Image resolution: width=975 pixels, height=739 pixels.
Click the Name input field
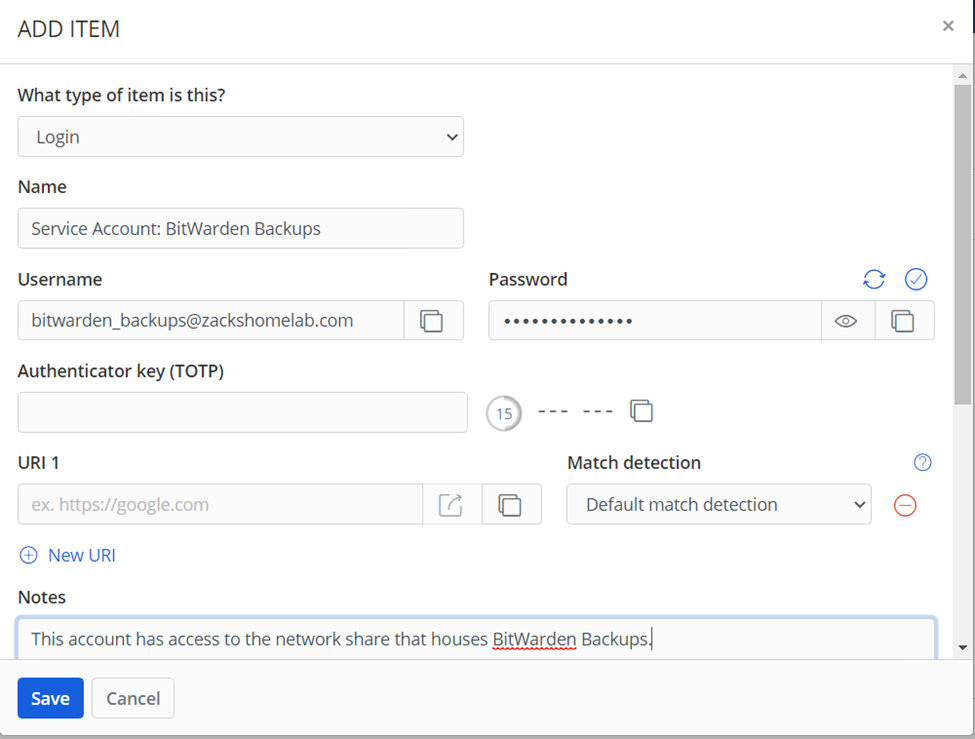click(x=240, y=228)
